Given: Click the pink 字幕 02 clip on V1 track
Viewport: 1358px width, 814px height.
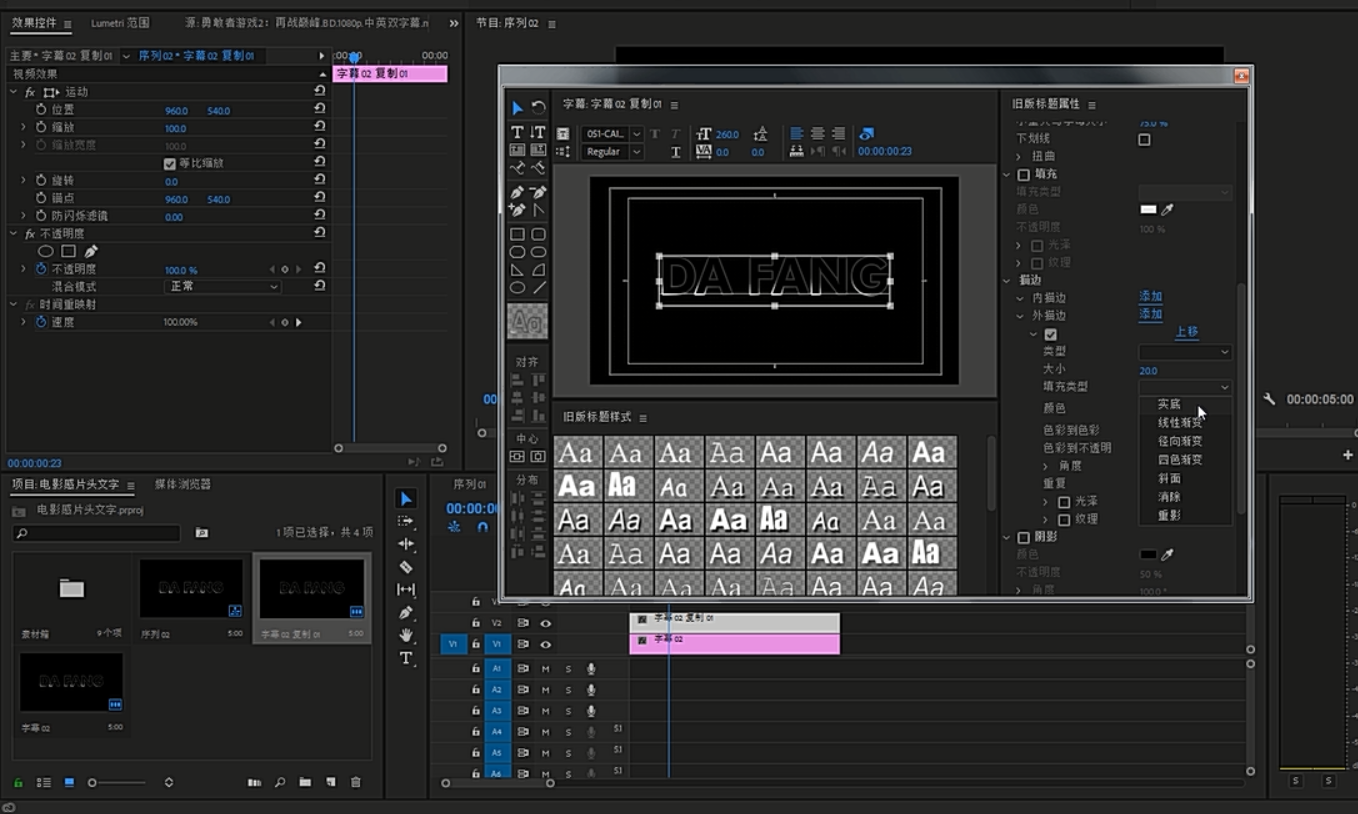Looking at the screenshot, I should [735, 644].
